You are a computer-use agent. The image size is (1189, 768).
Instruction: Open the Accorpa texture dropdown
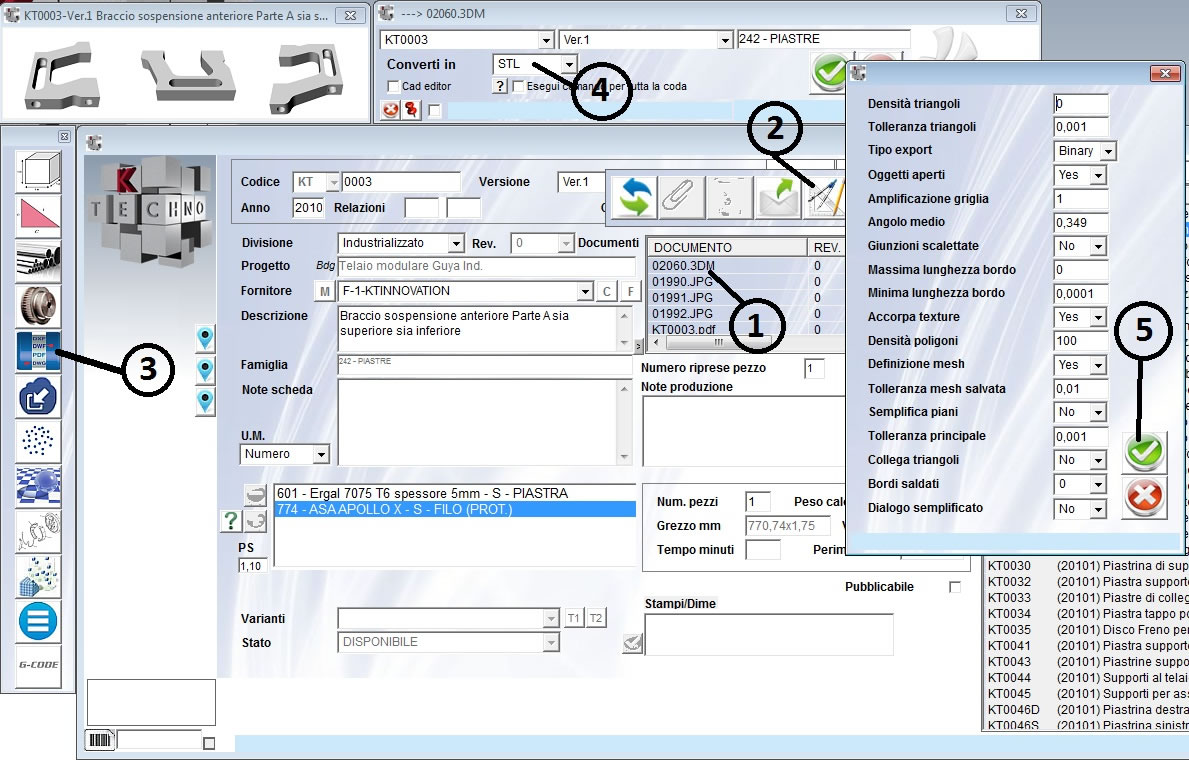tap(1098, 317)
